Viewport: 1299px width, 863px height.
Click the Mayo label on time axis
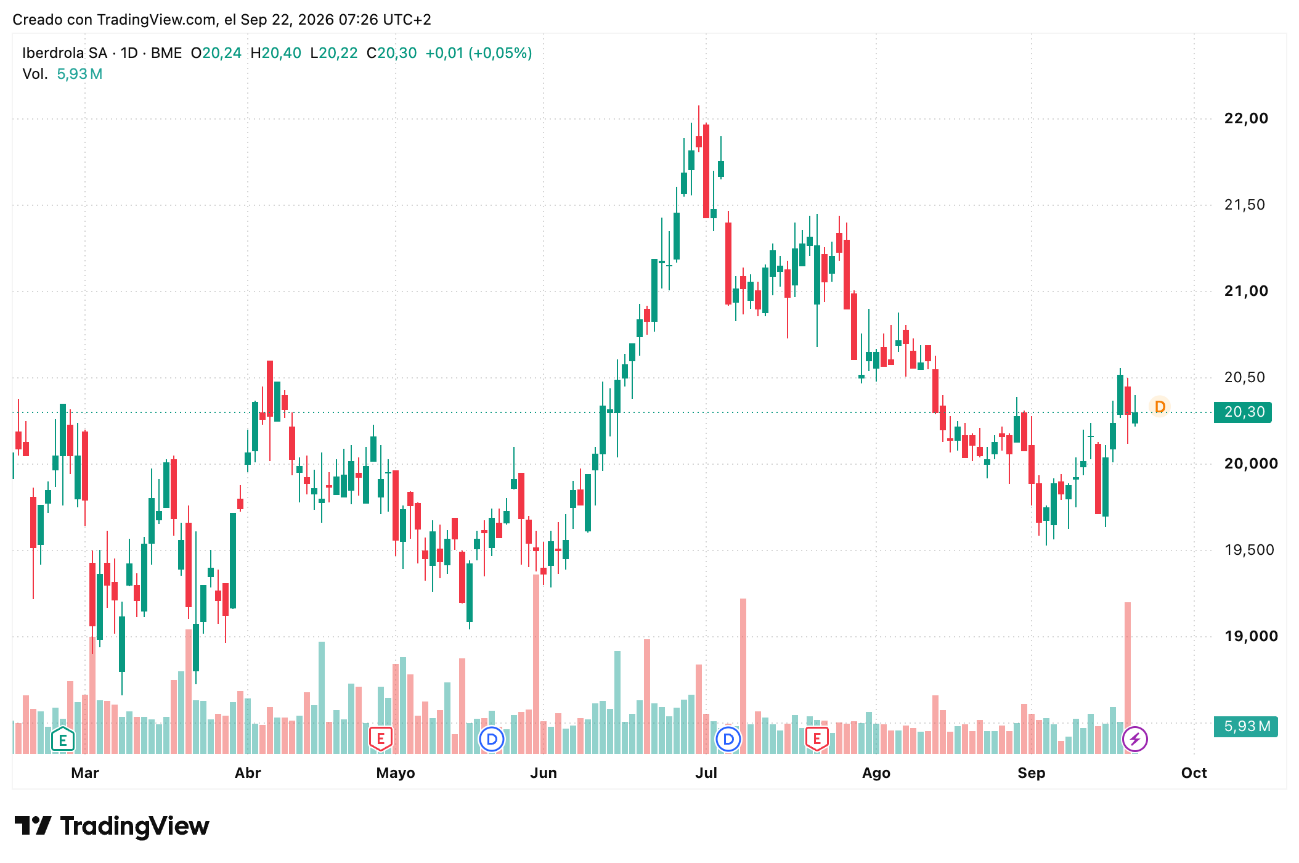tap(395, 773)
